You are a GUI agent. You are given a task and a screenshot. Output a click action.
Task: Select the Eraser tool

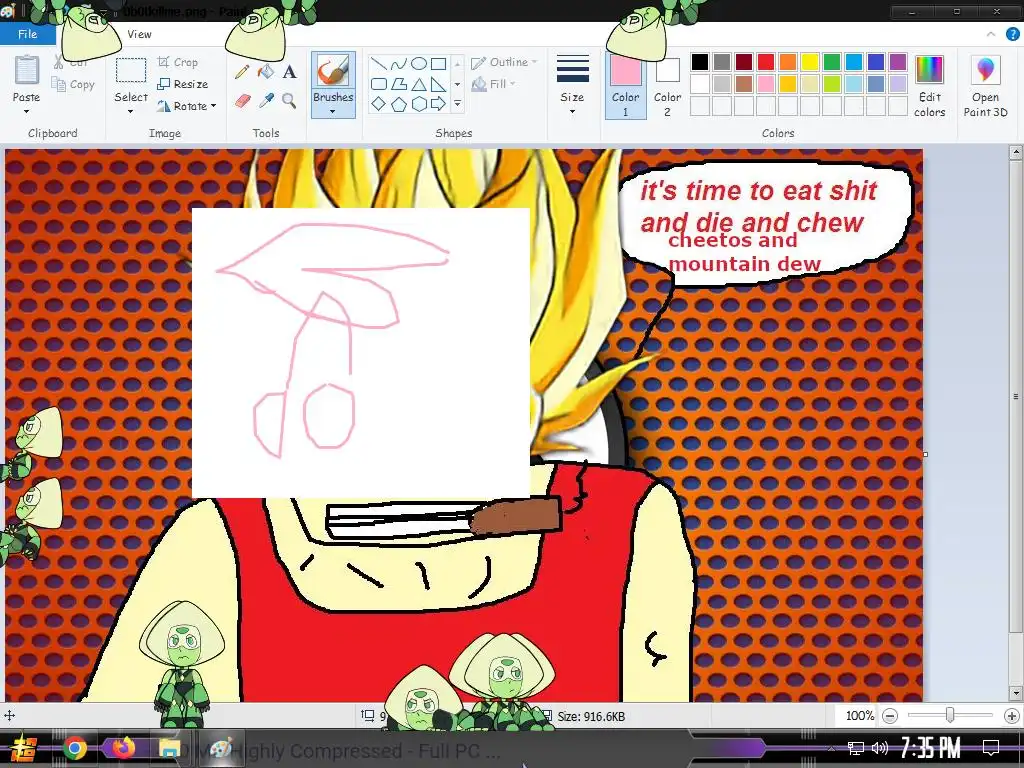[x=242, y=101]
